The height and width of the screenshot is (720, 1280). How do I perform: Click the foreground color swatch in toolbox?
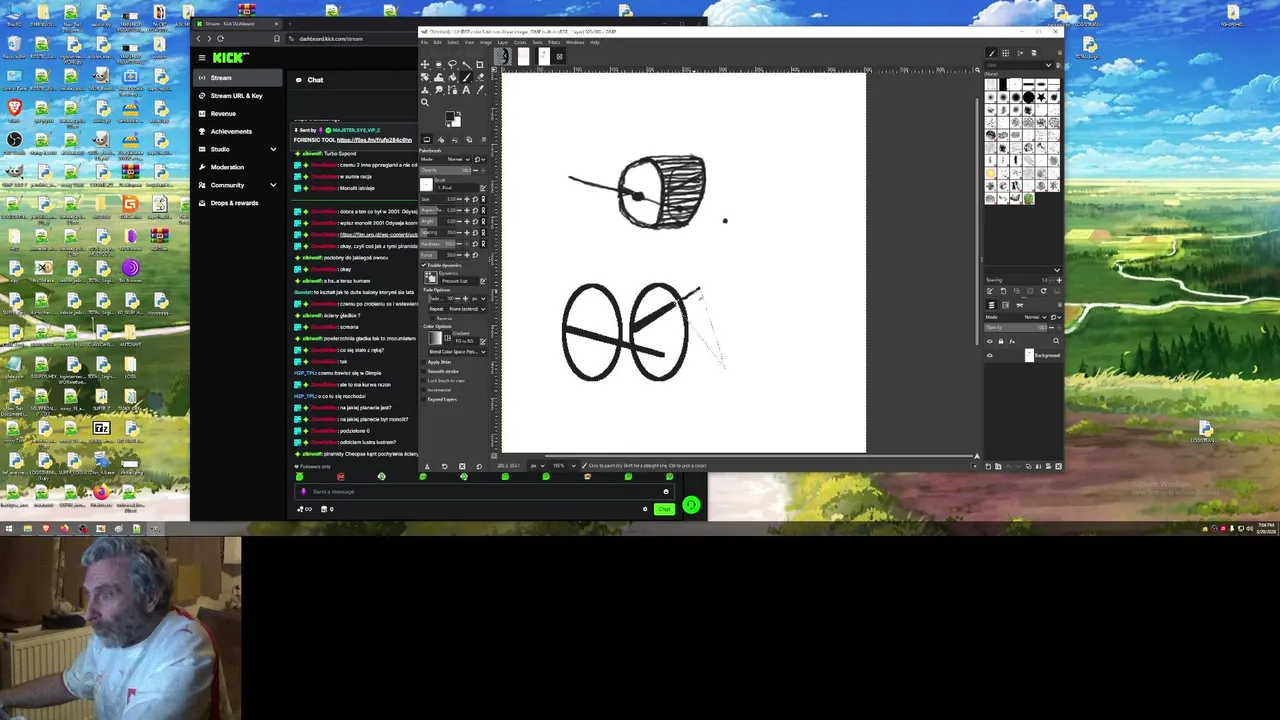(450, 116)
